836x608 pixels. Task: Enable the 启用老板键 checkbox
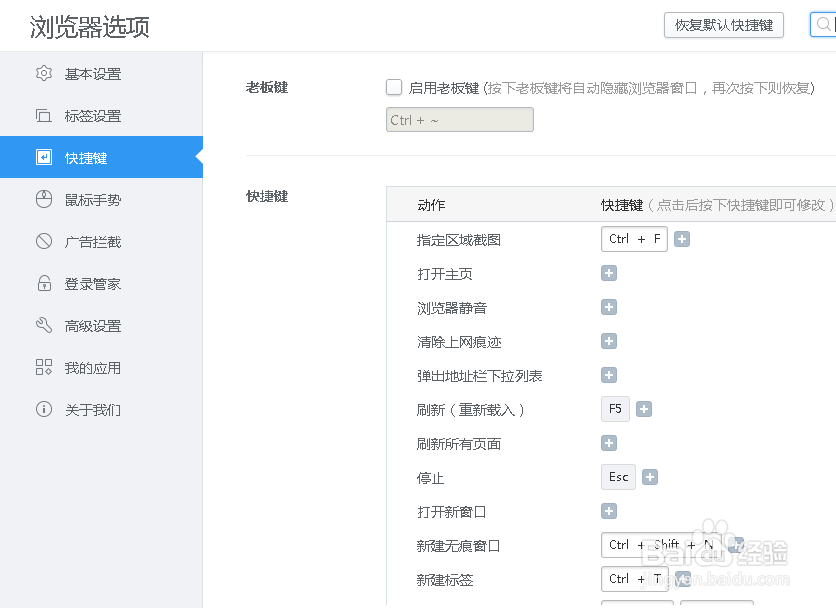(394, 87)
